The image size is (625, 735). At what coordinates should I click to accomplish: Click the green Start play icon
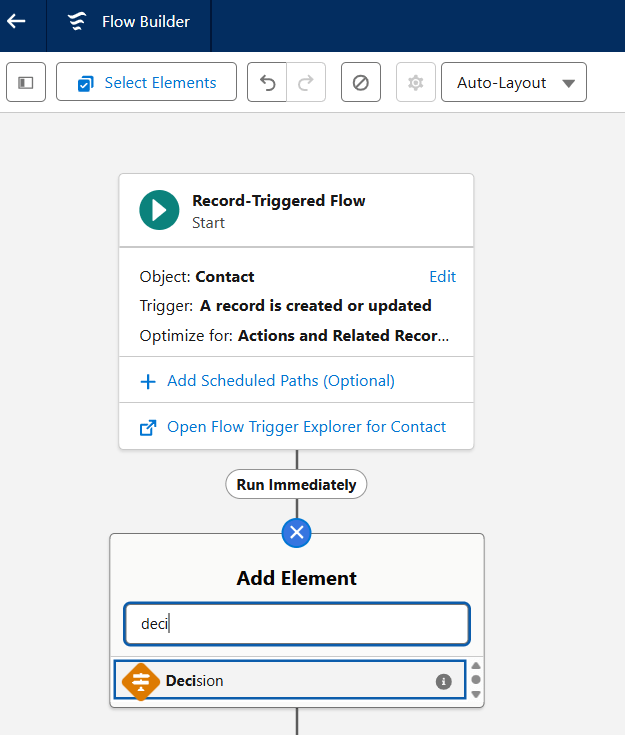(159, 210)
